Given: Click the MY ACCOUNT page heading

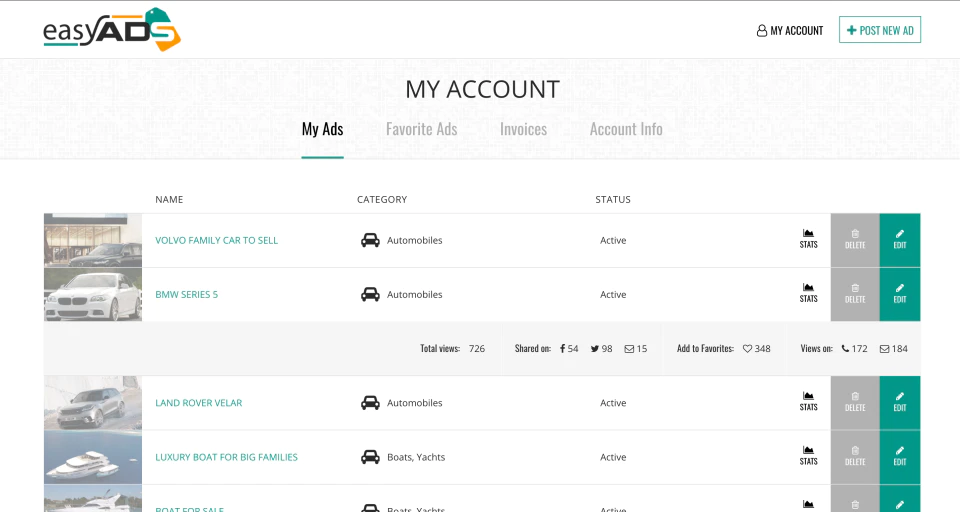Looking at the screenshot, I should (482, 89).
